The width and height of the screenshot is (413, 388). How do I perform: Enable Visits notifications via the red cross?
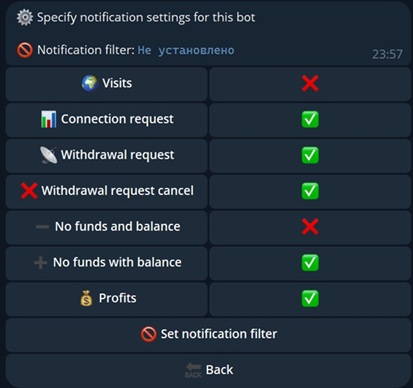pos(310,84)
